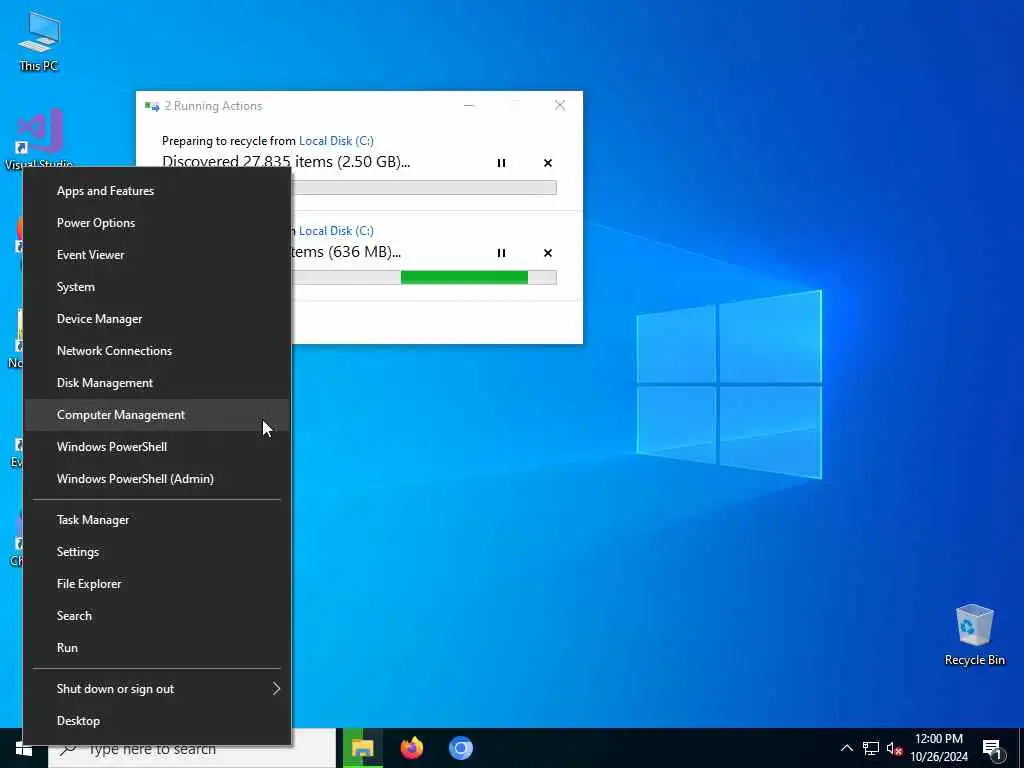Viewport: 1024px width, 768px height.
Task: Open Settings from the menu
Action: [157, 552]
